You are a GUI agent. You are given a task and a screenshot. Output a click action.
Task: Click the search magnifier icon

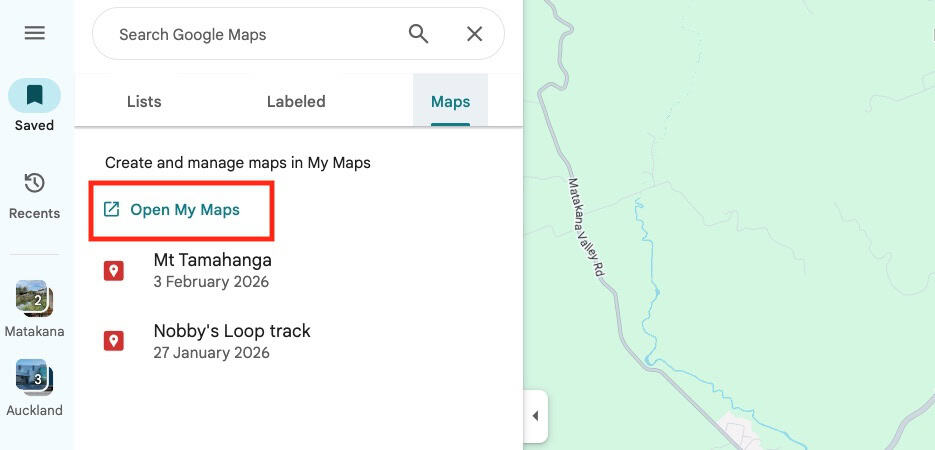tap(418, 34)
